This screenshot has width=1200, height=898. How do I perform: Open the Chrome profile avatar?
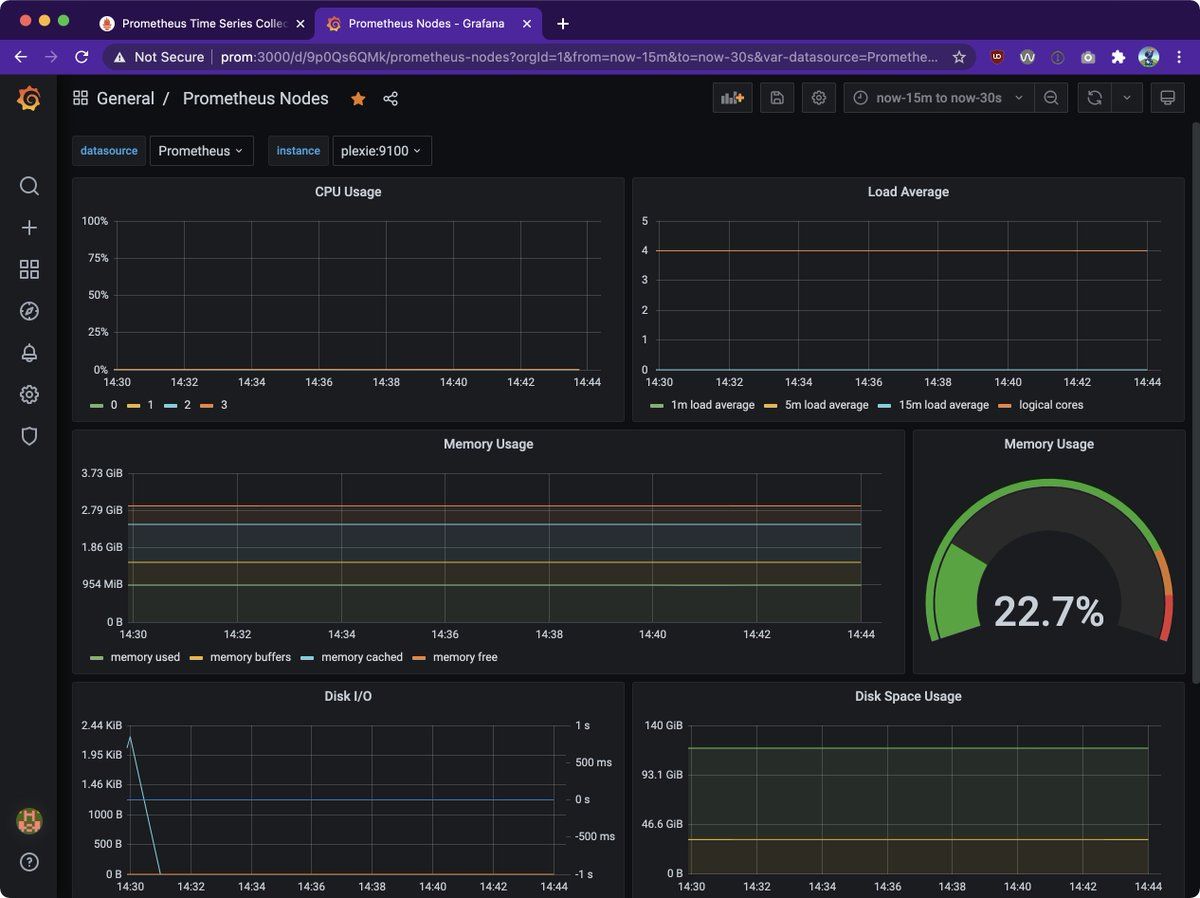[x=1149, y=57]
